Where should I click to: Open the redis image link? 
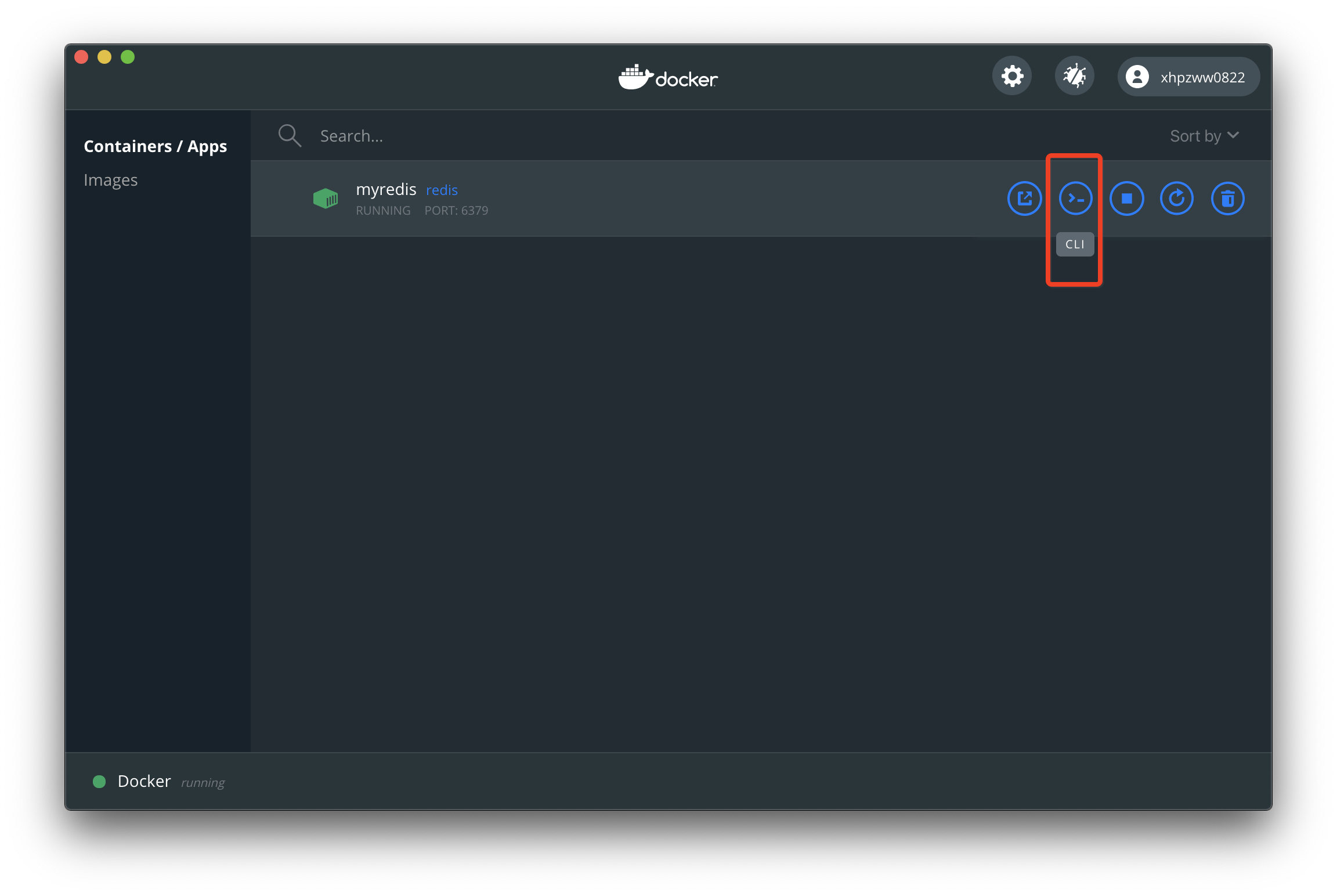pos(442,190)
